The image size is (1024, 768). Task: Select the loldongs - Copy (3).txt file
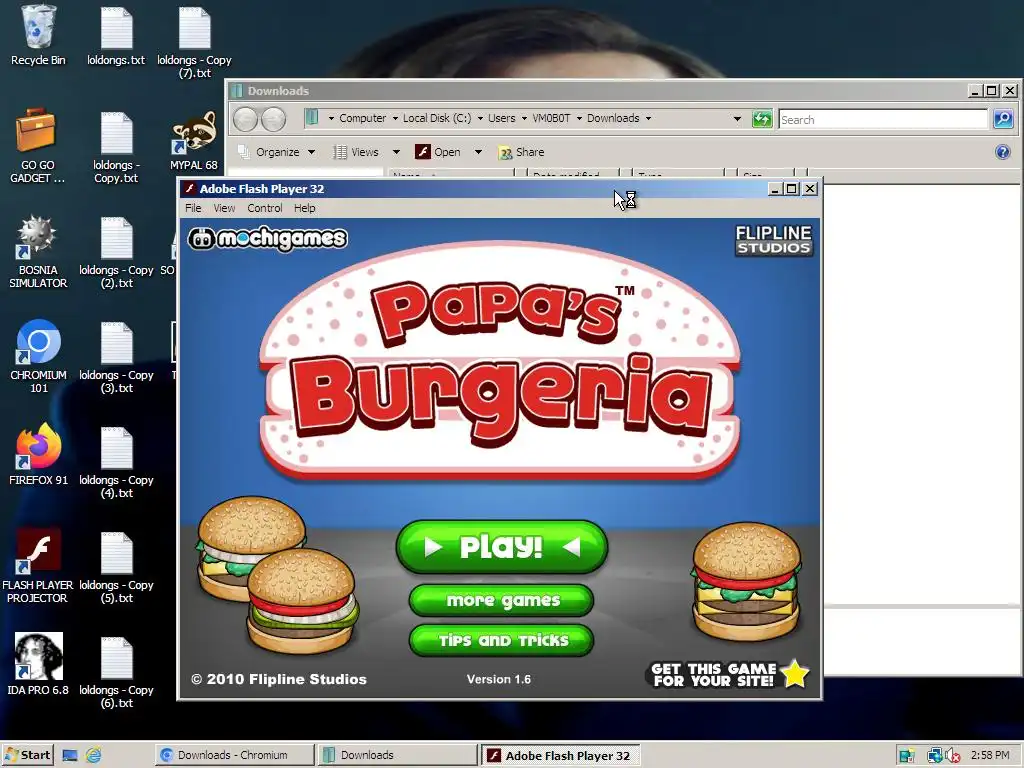pos(116,357)
